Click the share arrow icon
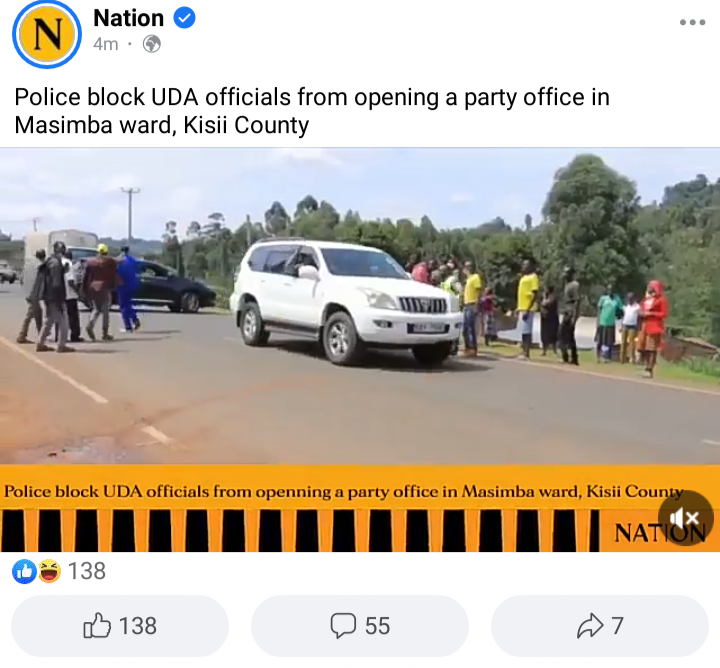 (590, 626)
